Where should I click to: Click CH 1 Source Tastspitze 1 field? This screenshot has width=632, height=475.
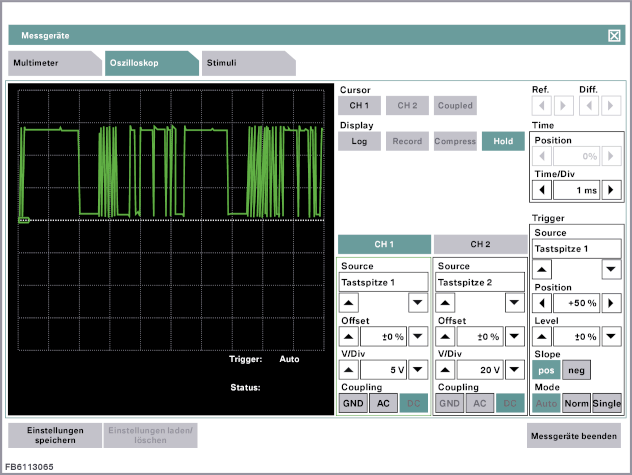[x=383, y=282]
